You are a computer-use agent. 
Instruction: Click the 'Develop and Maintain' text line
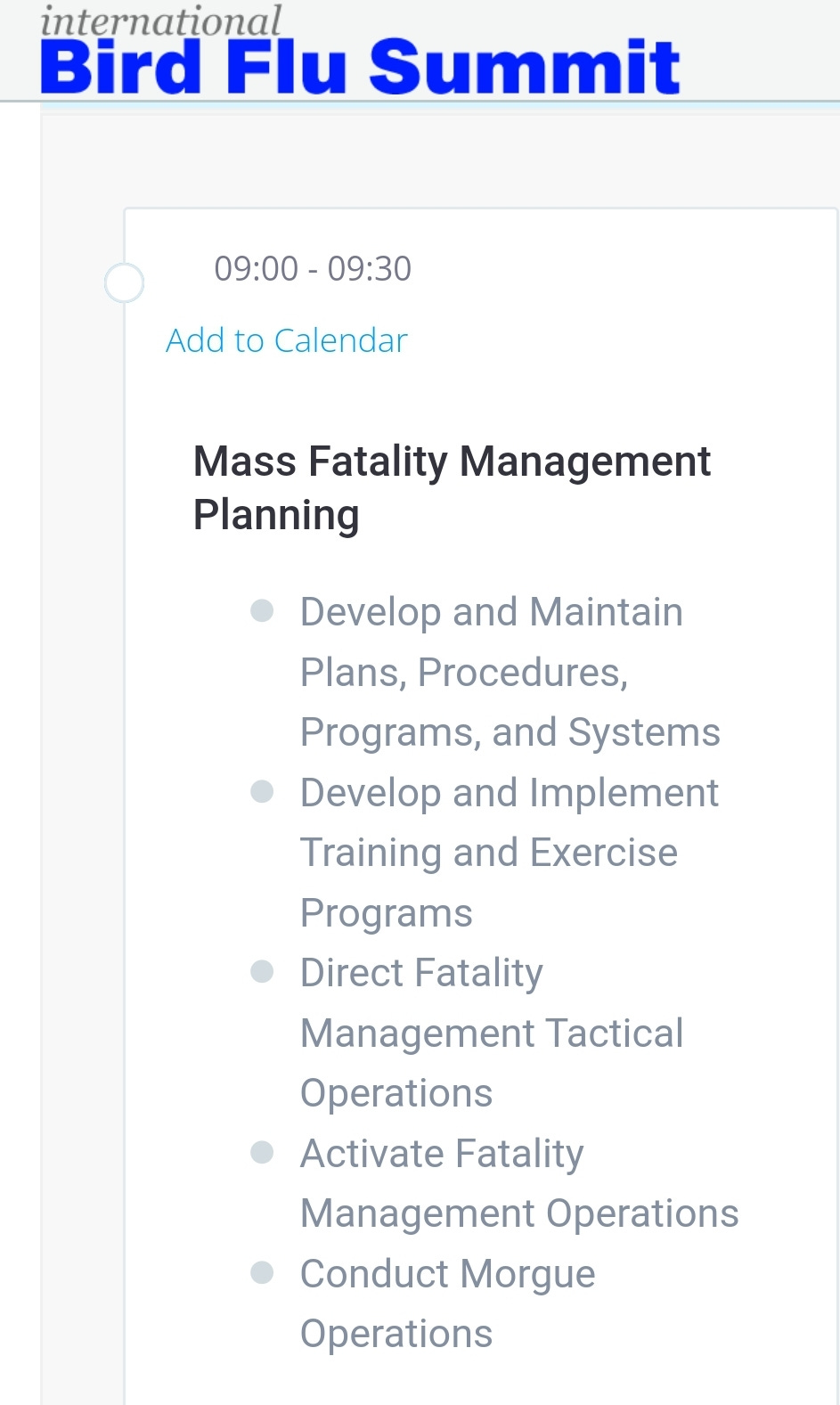[x=491, y=612]
